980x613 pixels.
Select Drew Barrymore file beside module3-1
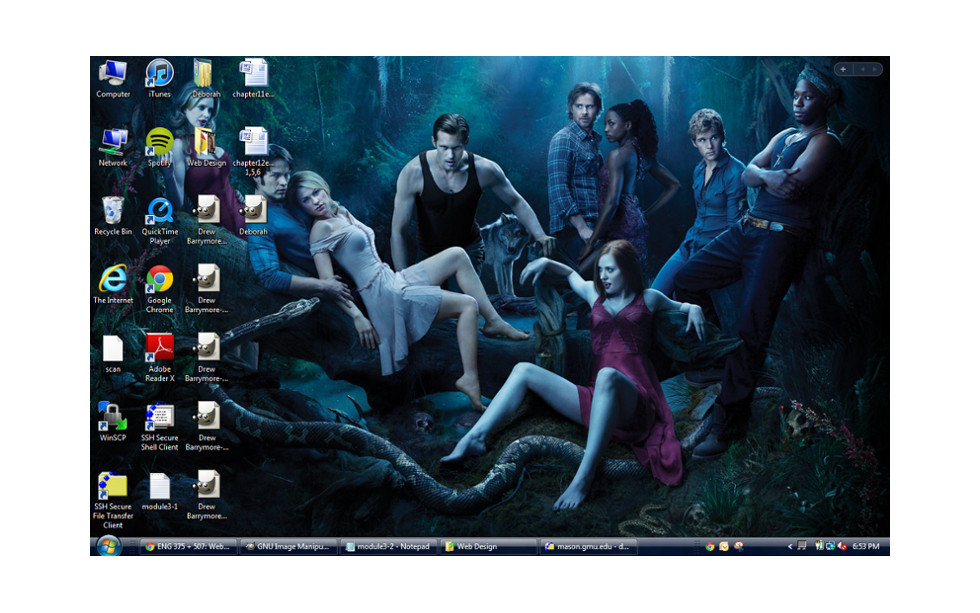point(206,496)
